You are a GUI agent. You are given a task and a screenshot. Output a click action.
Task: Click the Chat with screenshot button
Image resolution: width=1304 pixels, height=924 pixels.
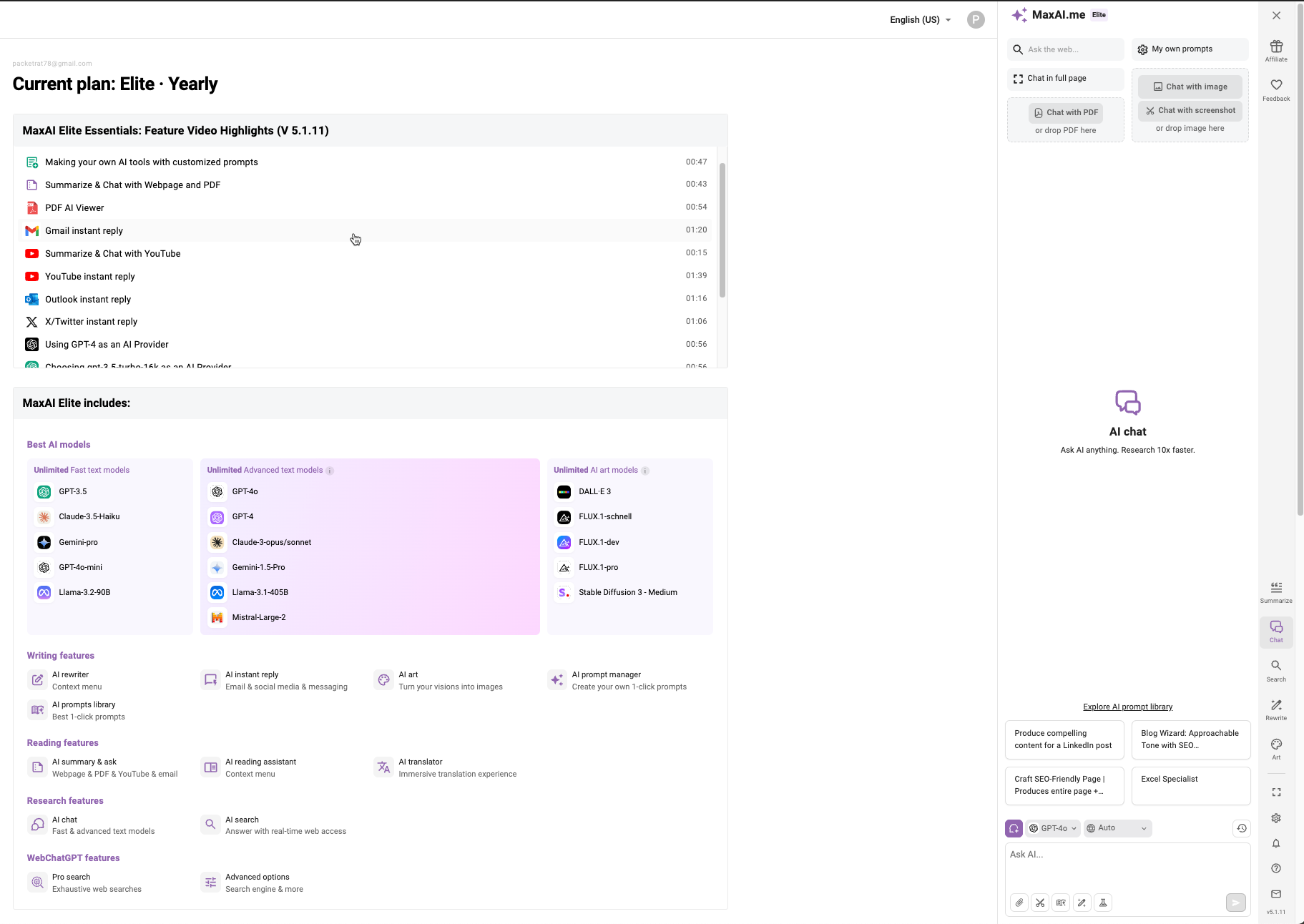tap(1190, 111)
